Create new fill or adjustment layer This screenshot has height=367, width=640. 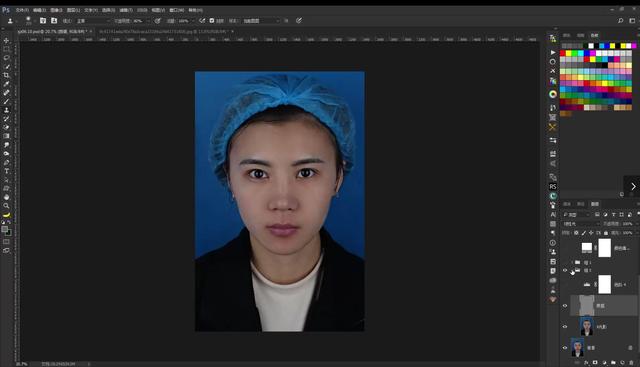click(x=604, y=363)
